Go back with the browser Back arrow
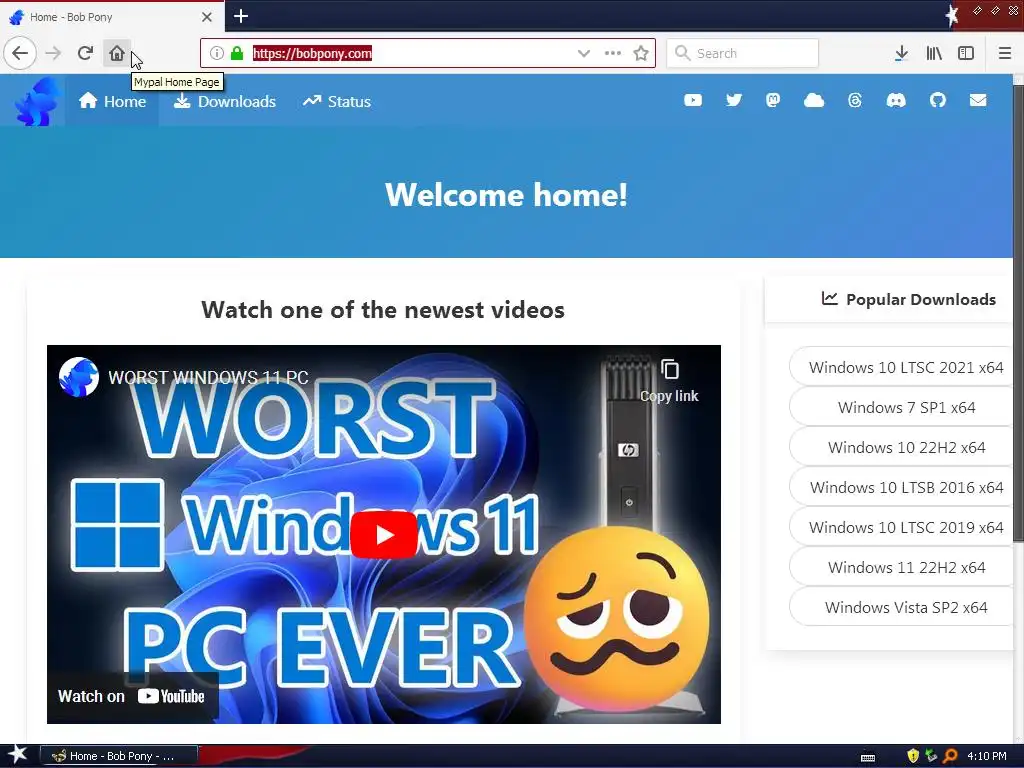 (20, 53)
